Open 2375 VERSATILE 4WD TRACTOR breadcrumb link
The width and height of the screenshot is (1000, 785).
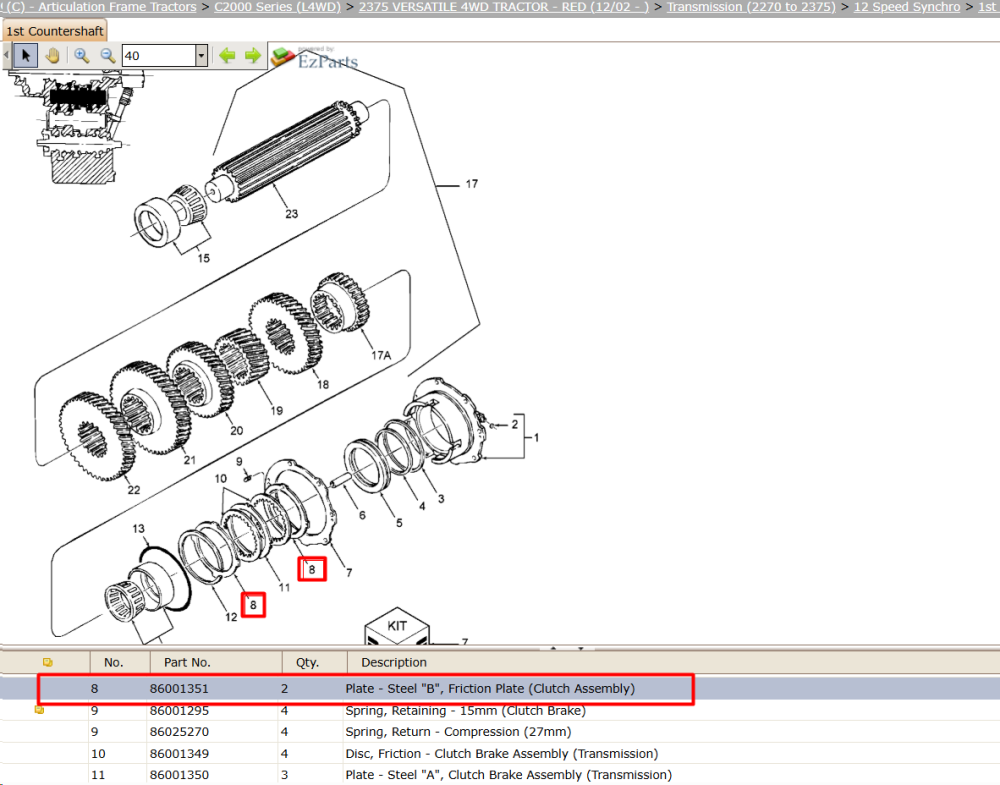504,7
